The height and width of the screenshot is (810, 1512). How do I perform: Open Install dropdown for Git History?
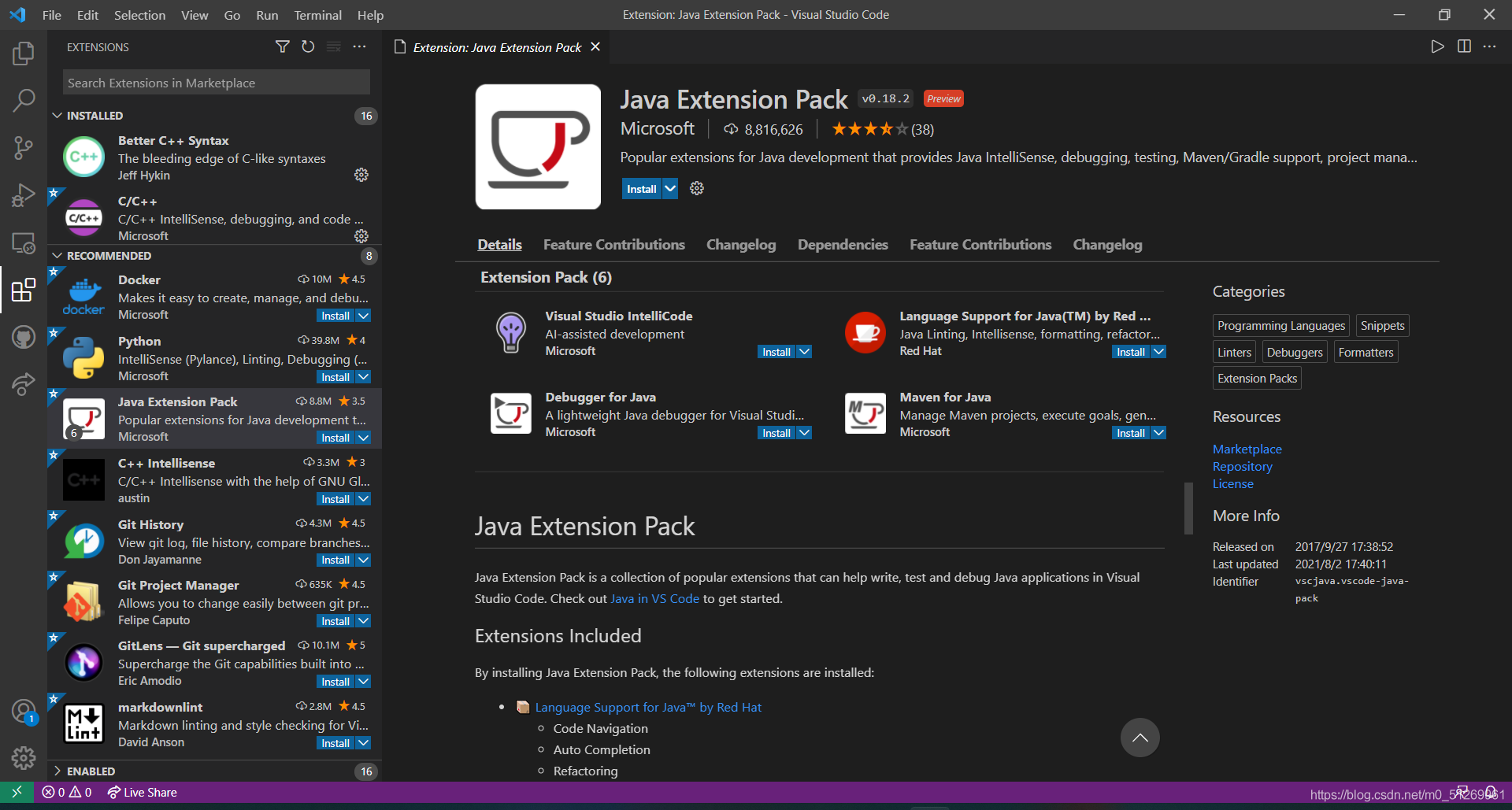(x=363, y=560)
